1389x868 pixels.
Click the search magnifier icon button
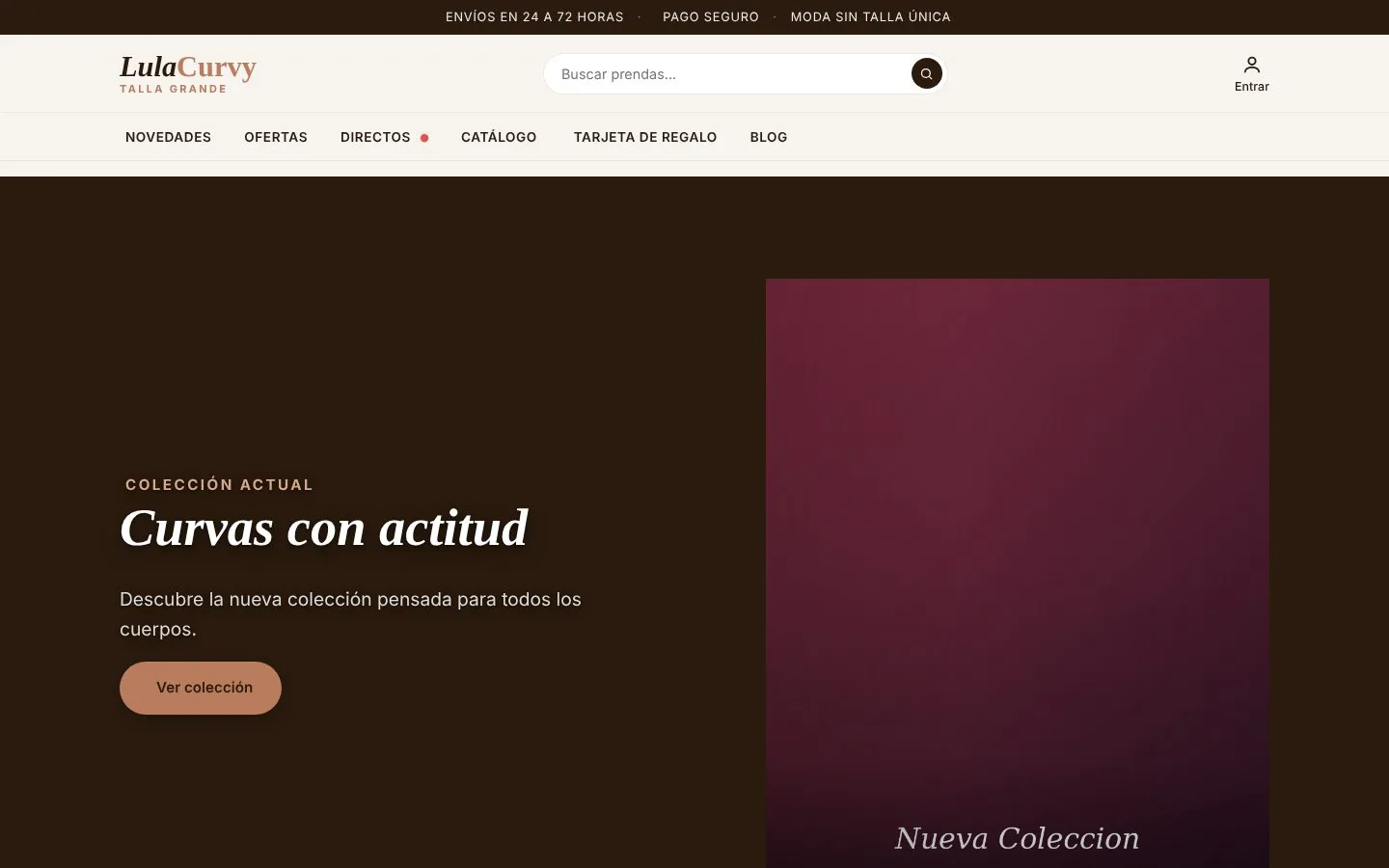coord(926,73)
